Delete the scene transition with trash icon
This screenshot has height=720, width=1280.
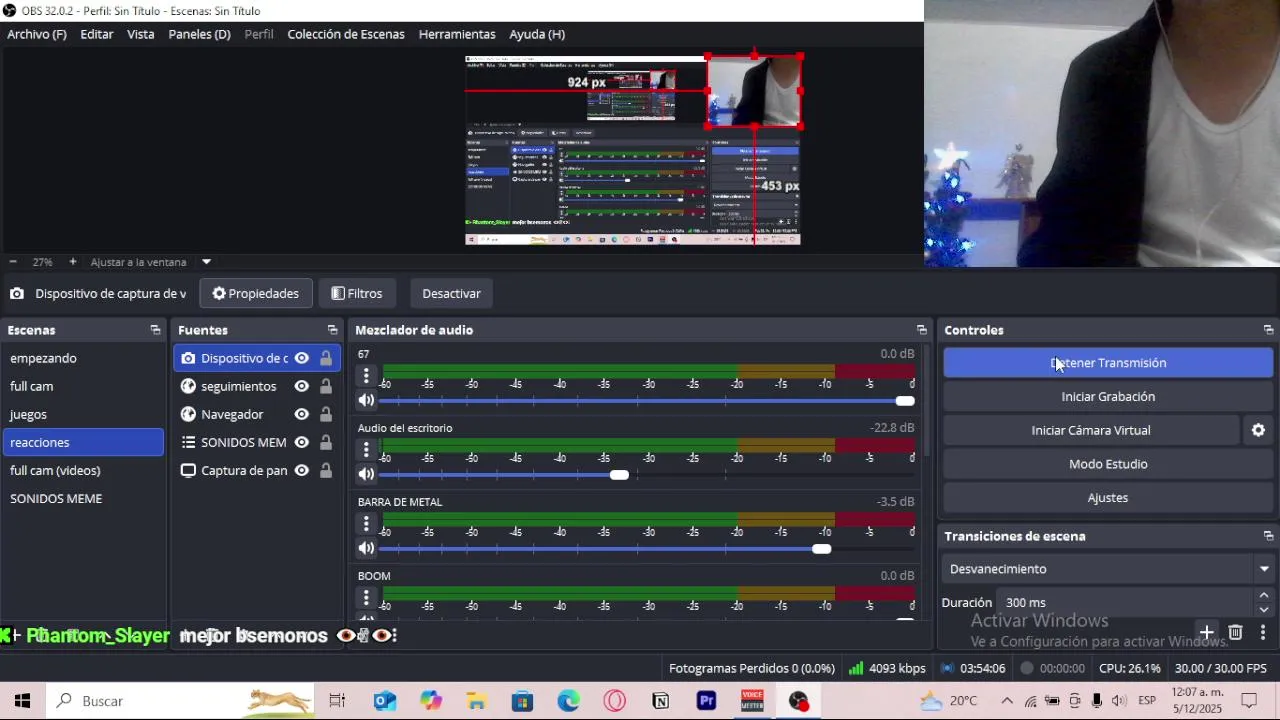click(x=1235, y=632)
